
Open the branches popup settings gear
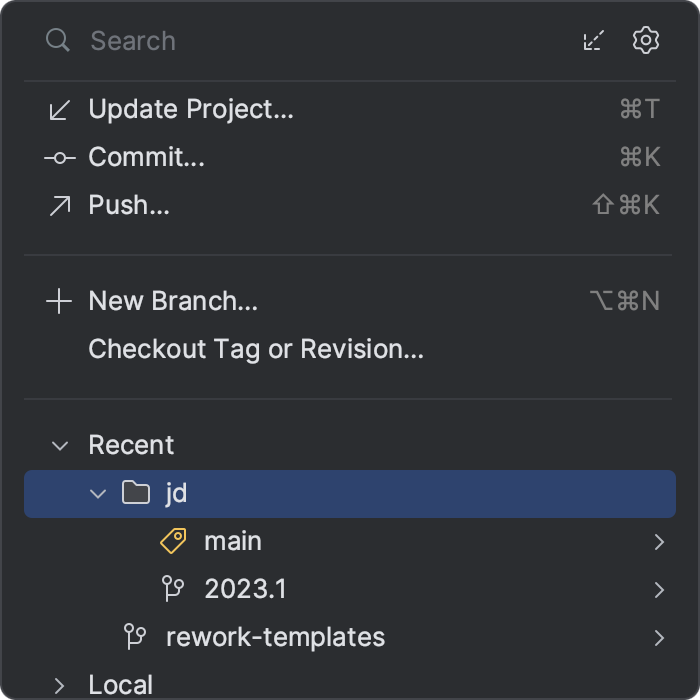646,40
